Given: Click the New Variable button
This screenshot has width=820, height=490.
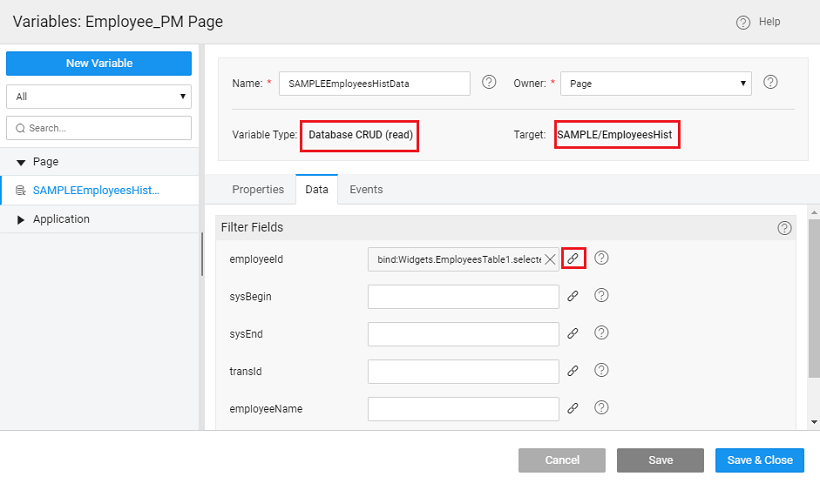Looking at the screenshot, I should (x=99, y=63).
